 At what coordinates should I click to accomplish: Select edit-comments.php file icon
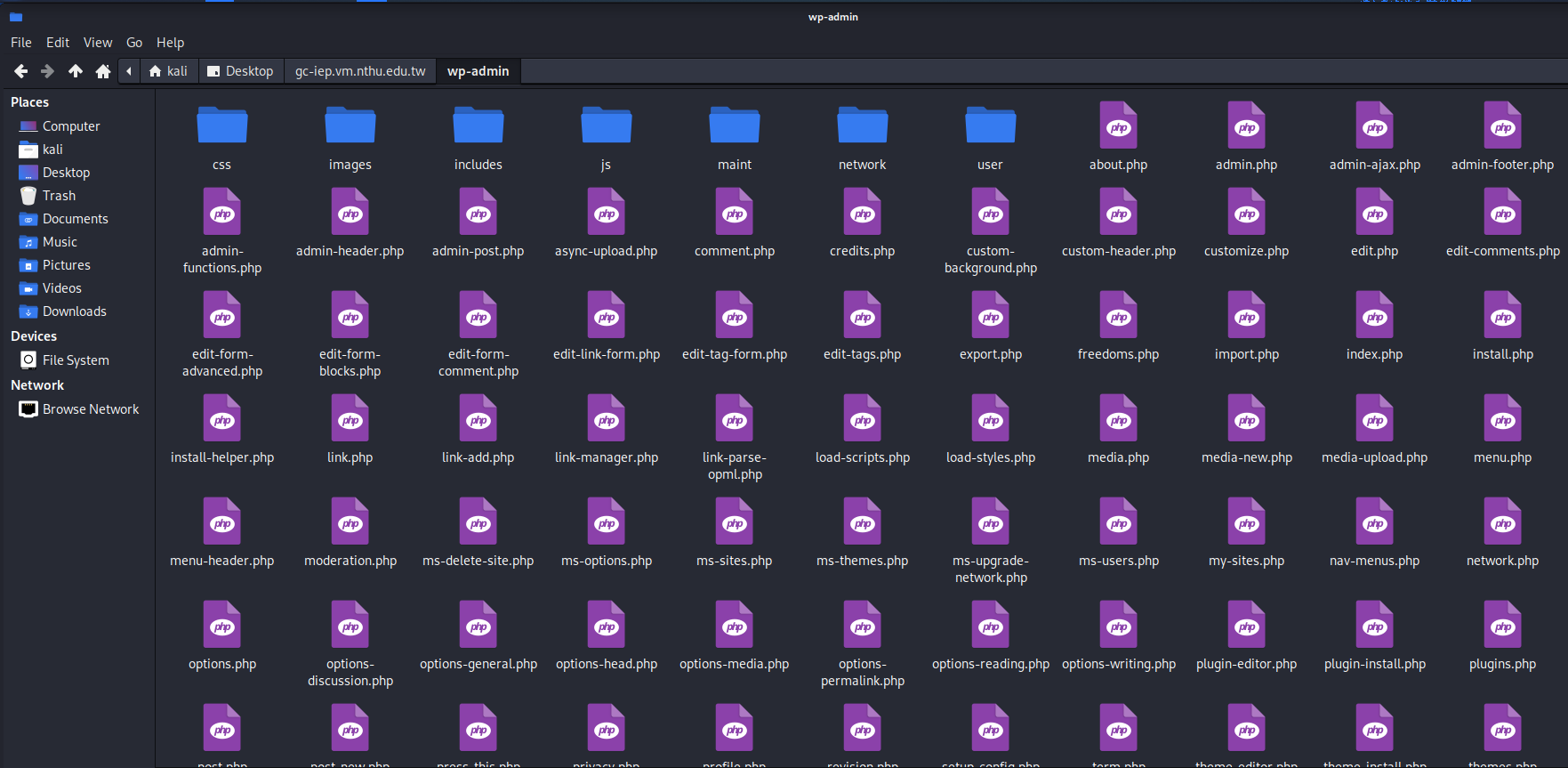(1503, 212)
